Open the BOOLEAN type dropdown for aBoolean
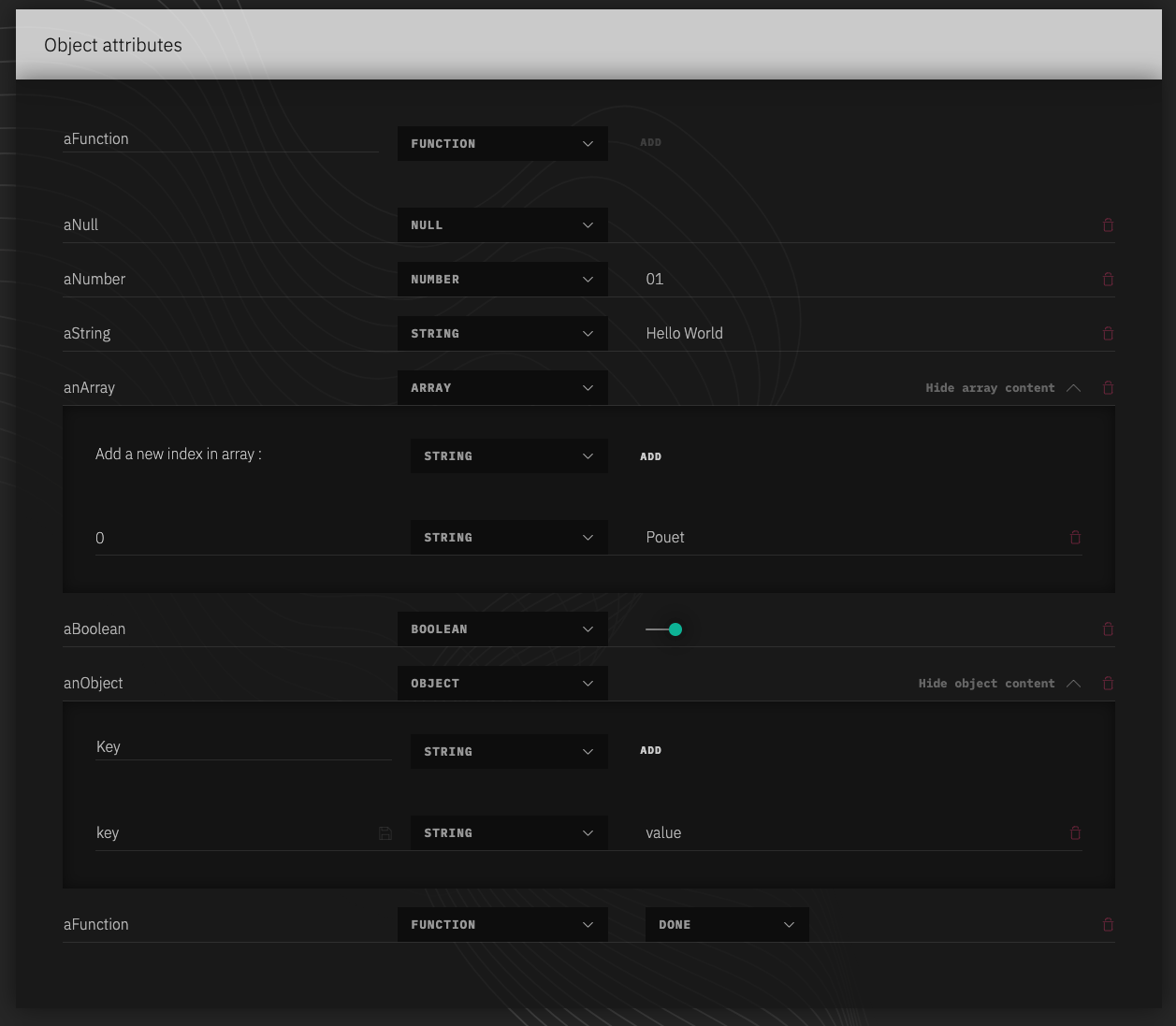The height and width of the screenshot is (1026, 1176). coord(502,629)
